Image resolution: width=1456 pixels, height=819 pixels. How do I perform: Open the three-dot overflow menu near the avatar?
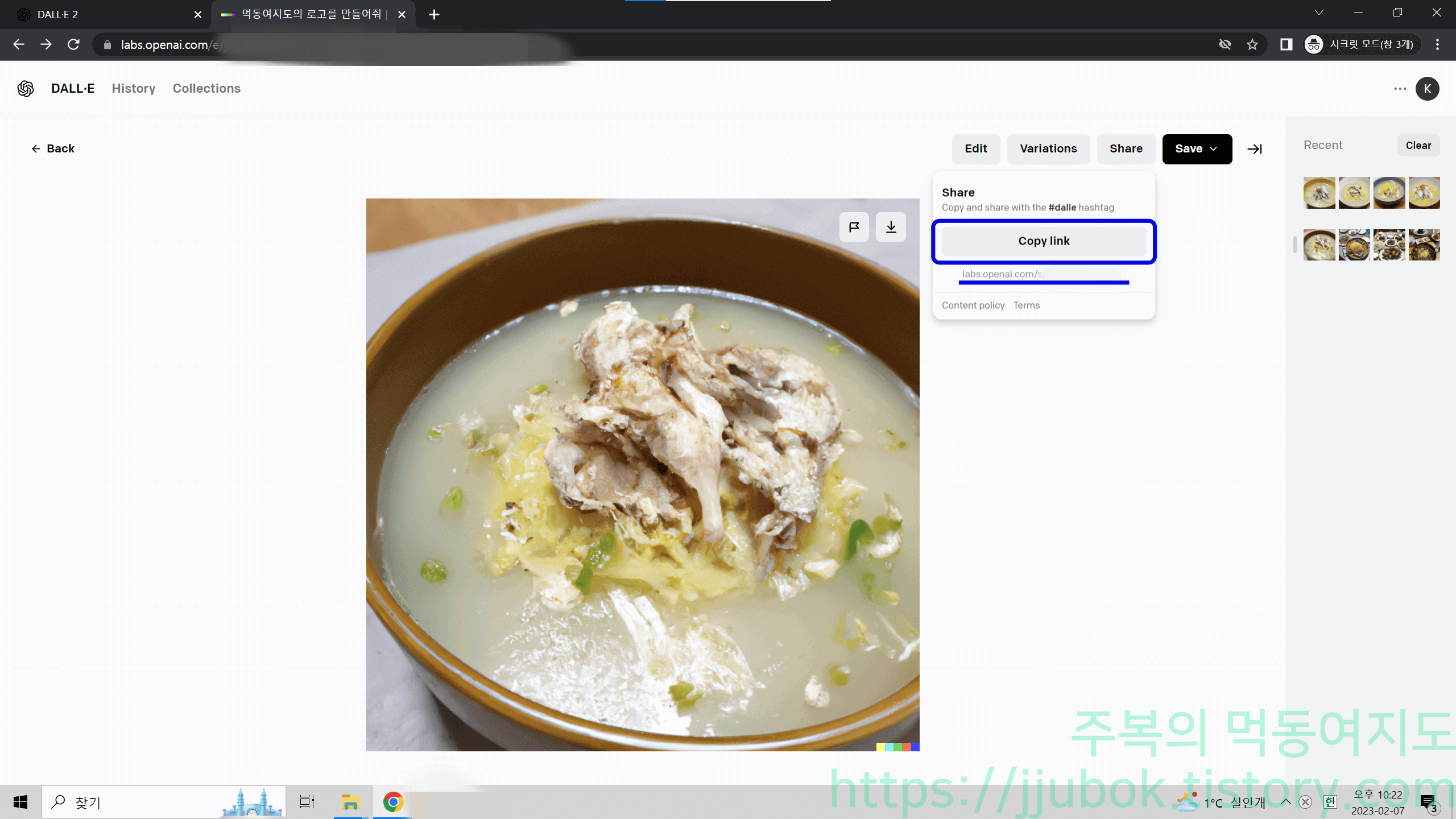coord(1401,89)
